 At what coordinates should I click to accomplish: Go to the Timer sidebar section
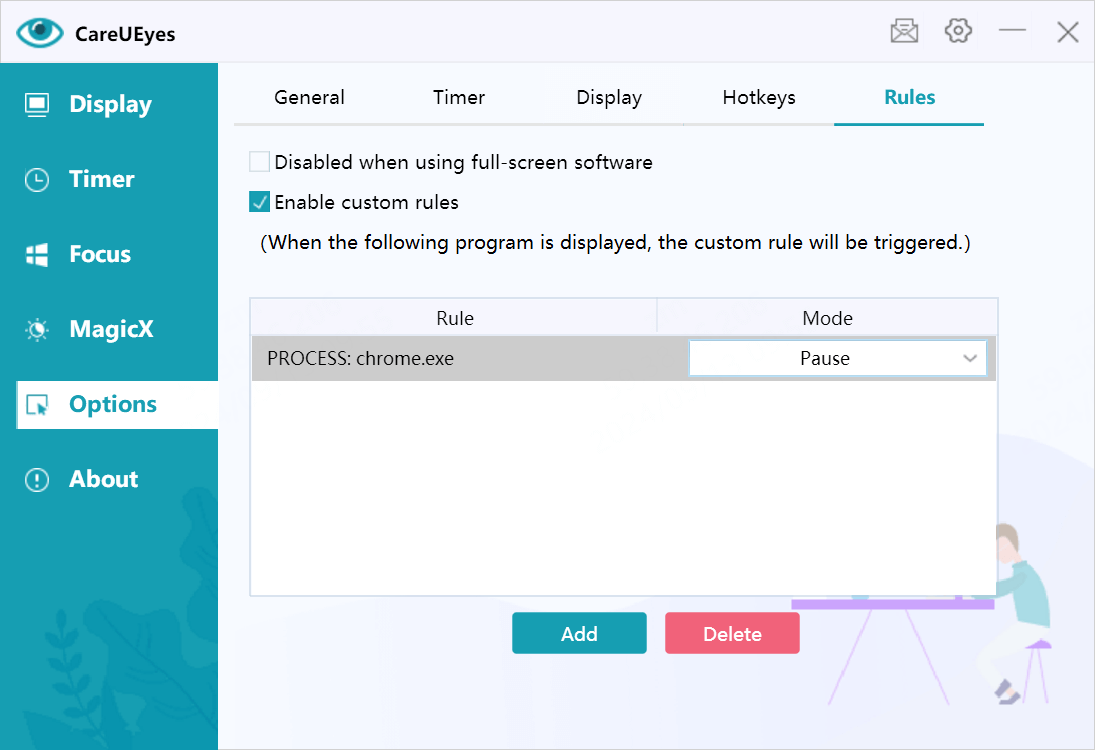109,179
